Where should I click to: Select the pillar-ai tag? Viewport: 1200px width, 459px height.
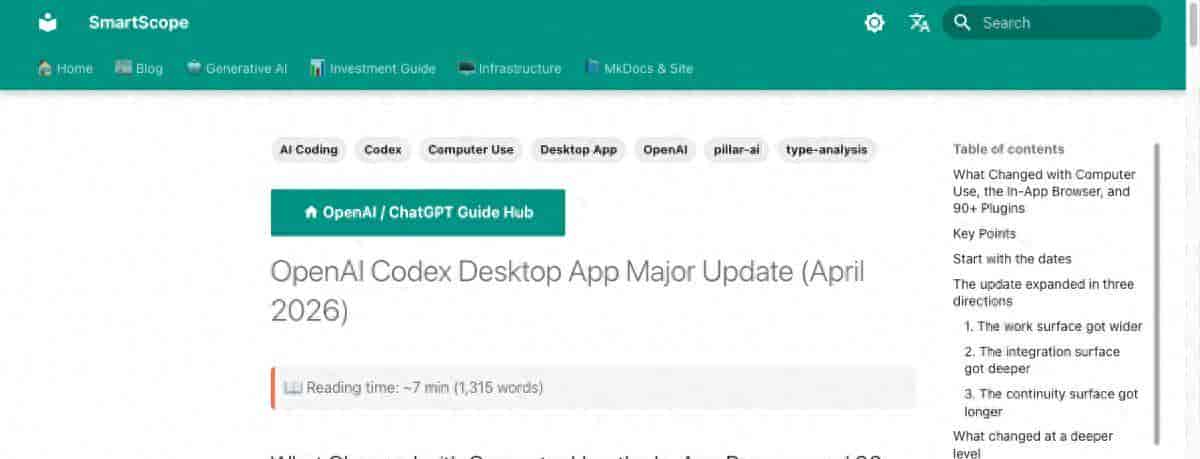737,150
